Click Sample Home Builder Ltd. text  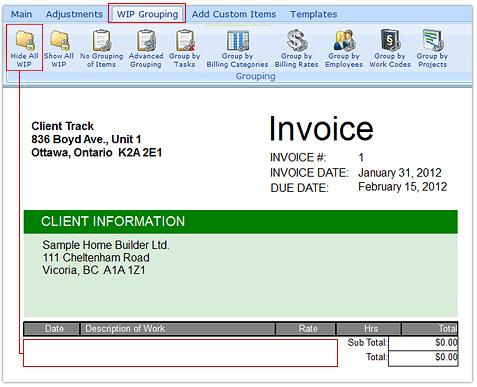point(106,245)
